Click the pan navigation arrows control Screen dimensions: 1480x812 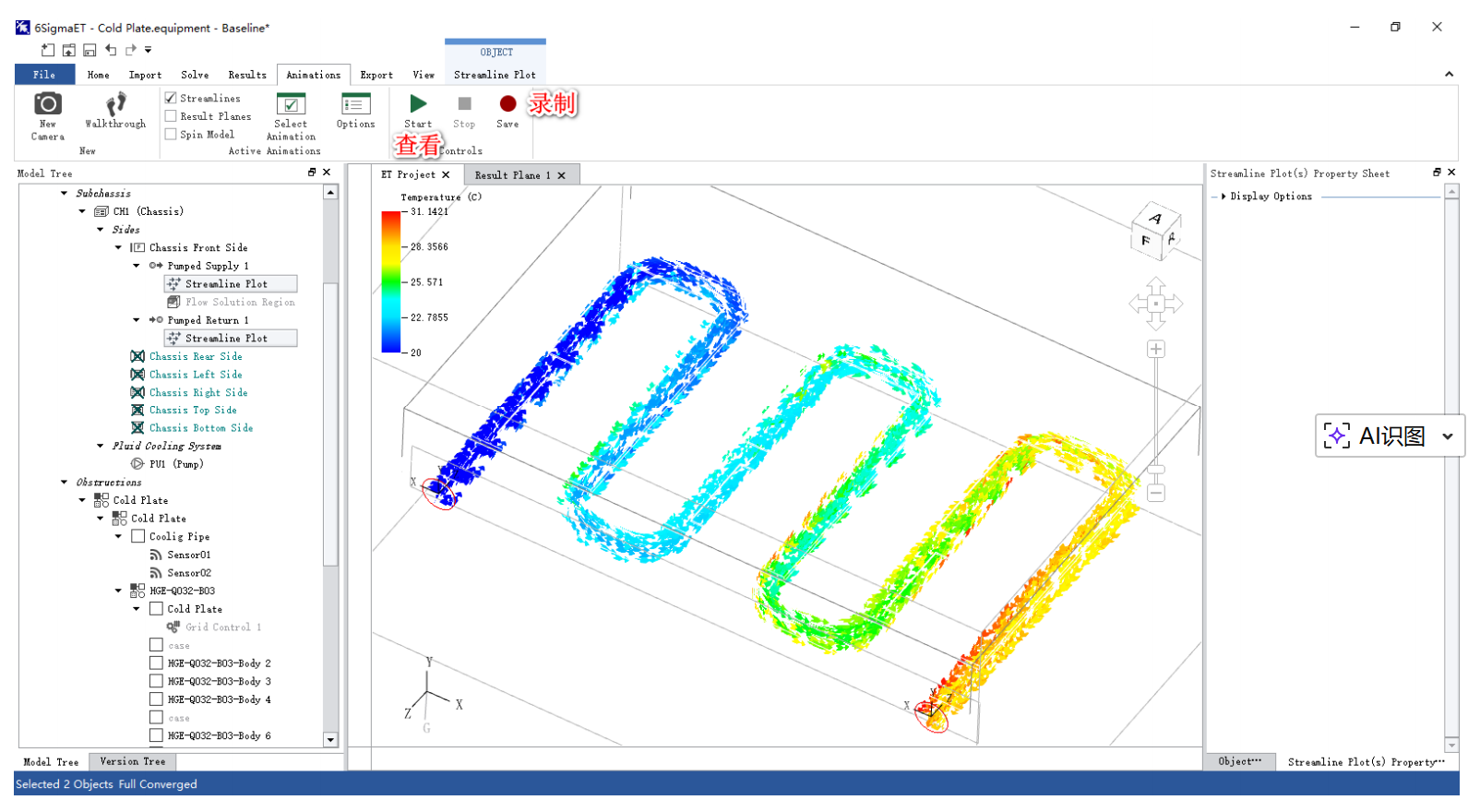[1155, 304]
